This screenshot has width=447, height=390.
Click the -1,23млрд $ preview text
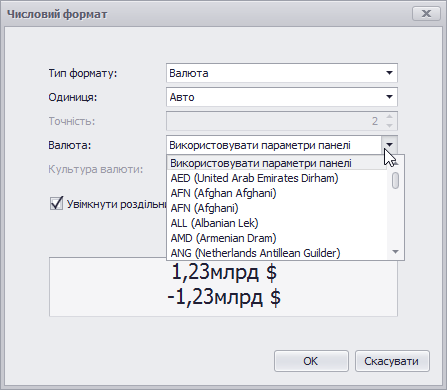click(x=224, y=297)
